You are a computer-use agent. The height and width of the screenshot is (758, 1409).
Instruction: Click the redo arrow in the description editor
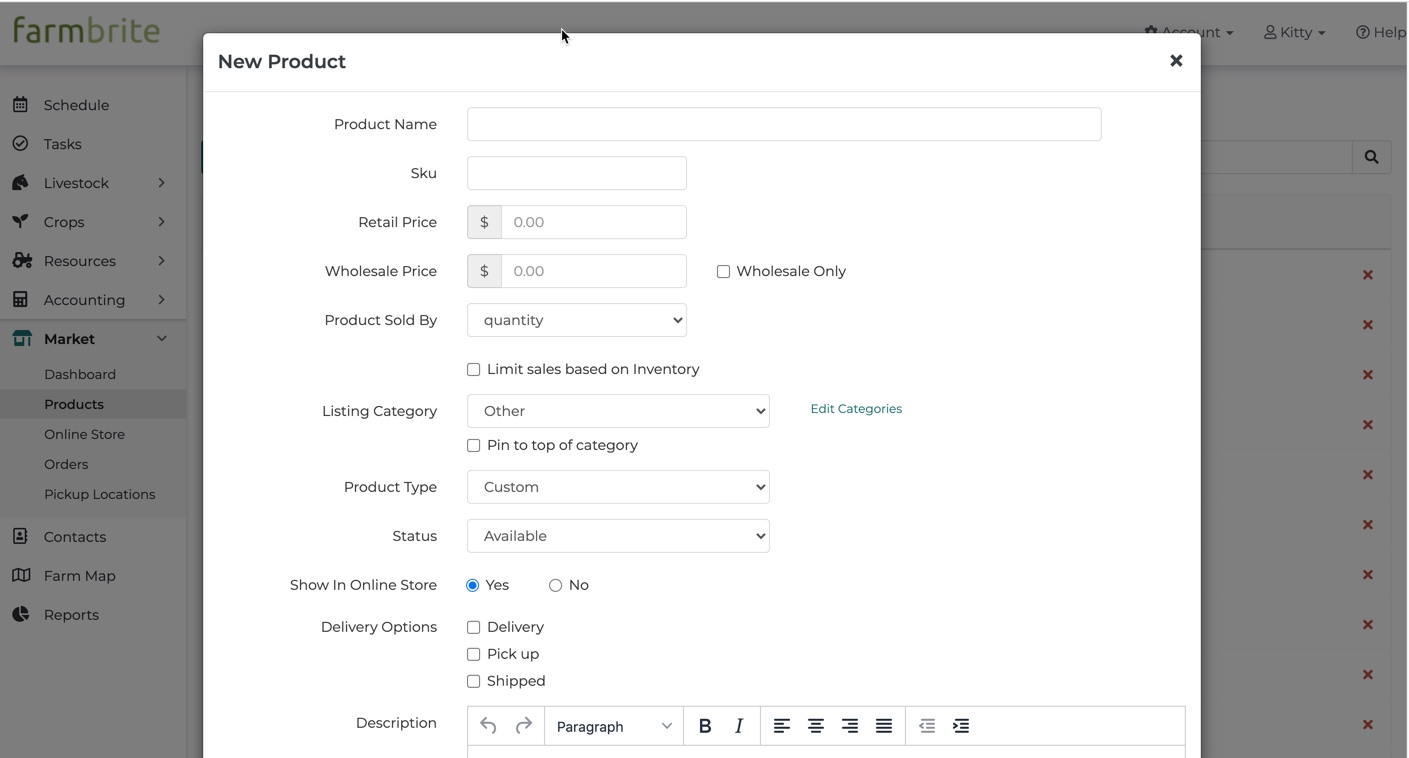[x=523, y=726]
